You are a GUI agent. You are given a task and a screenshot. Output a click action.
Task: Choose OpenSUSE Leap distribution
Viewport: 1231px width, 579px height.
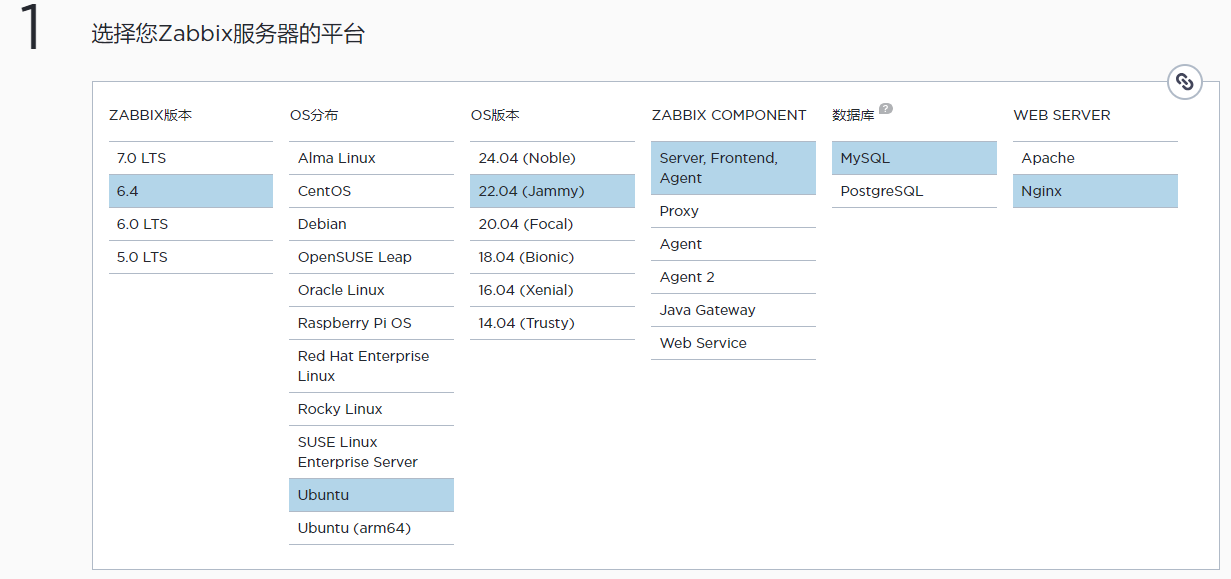pyautogui.click(x=372, y=257)
